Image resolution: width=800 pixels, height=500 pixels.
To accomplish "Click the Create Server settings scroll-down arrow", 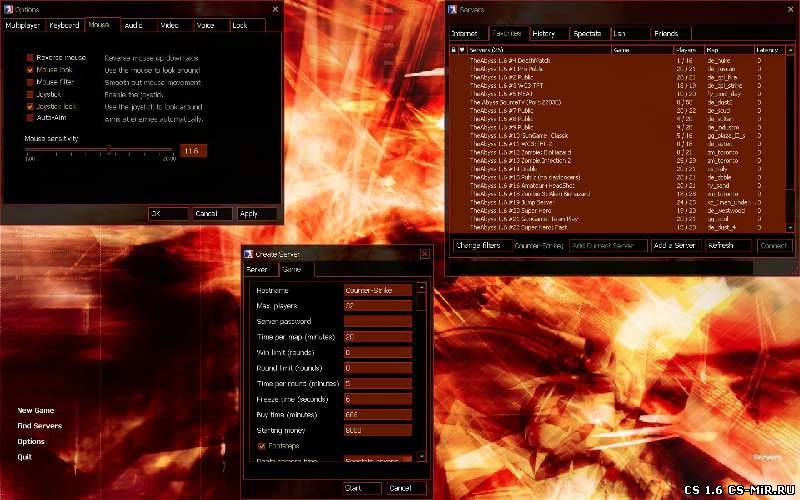I will (421, 456).
